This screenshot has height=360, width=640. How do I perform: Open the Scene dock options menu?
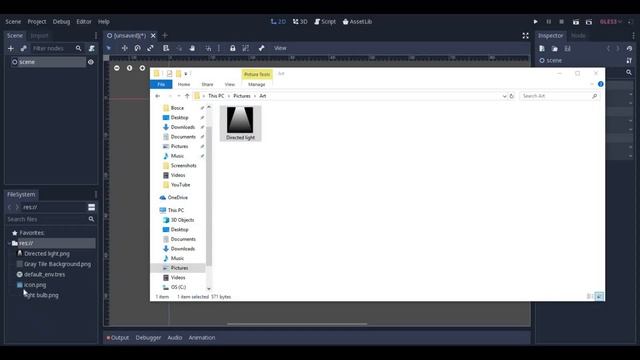tap(96, 36)
